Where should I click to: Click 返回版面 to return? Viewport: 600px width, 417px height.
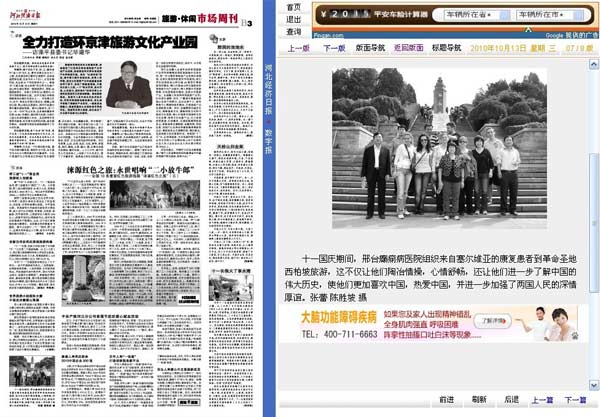408,48
